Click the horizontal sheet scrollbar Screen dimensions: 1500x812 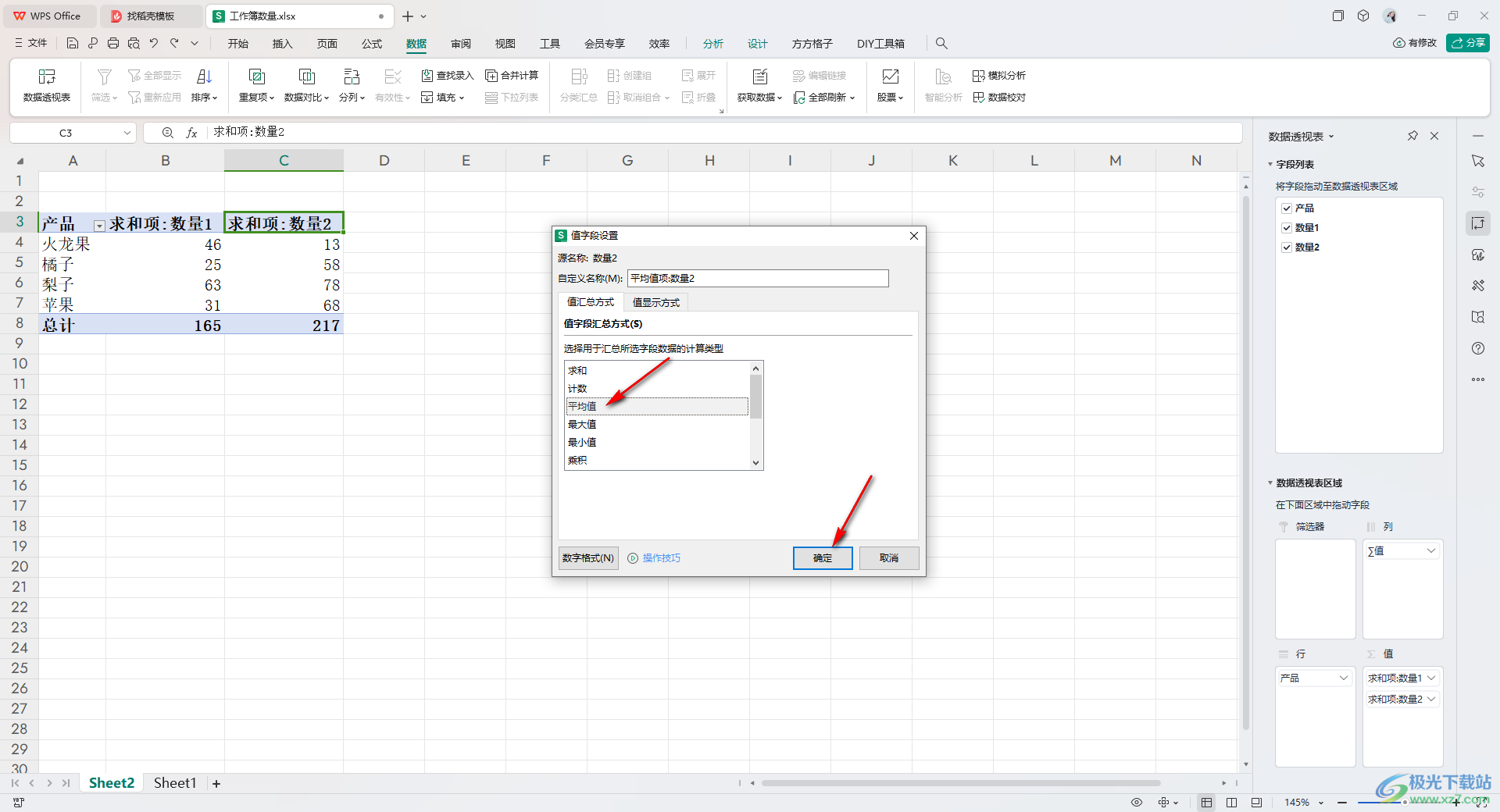point(961,783)
